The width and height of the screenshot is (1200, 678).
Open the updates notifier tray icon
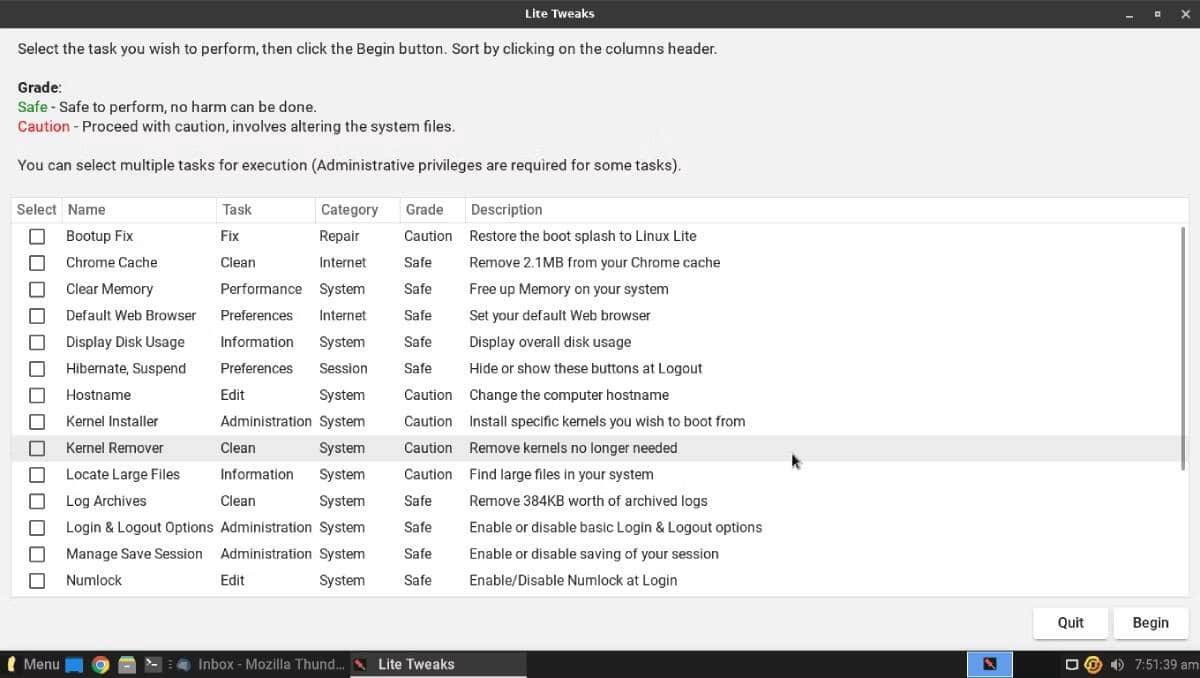(1093, 663)
